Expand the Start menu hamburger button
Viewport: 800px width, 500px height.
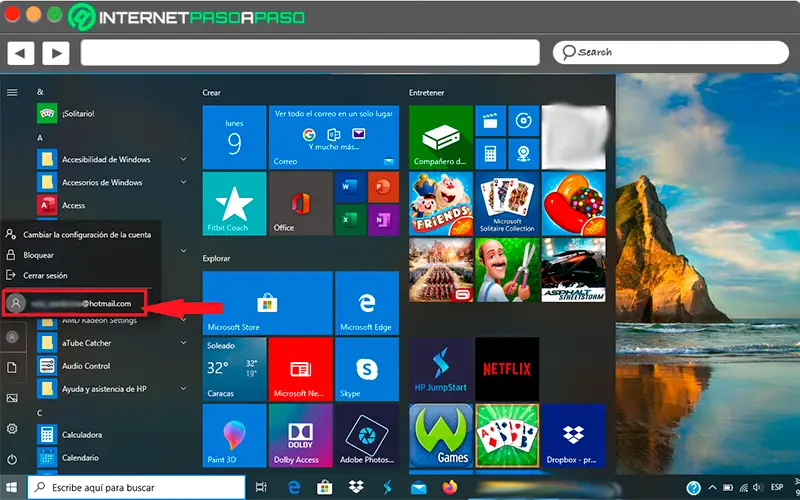tap(12, 92)
